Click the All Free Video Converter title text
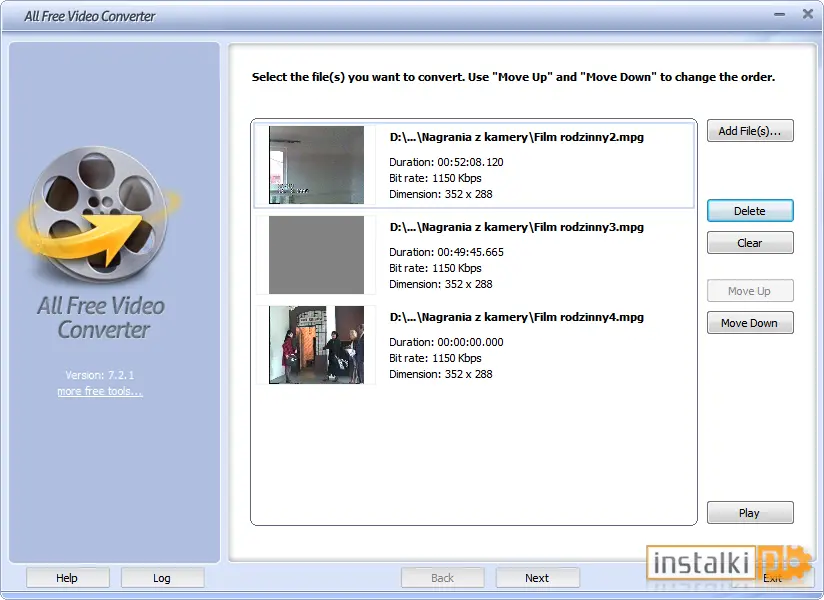 click(90, 16)
